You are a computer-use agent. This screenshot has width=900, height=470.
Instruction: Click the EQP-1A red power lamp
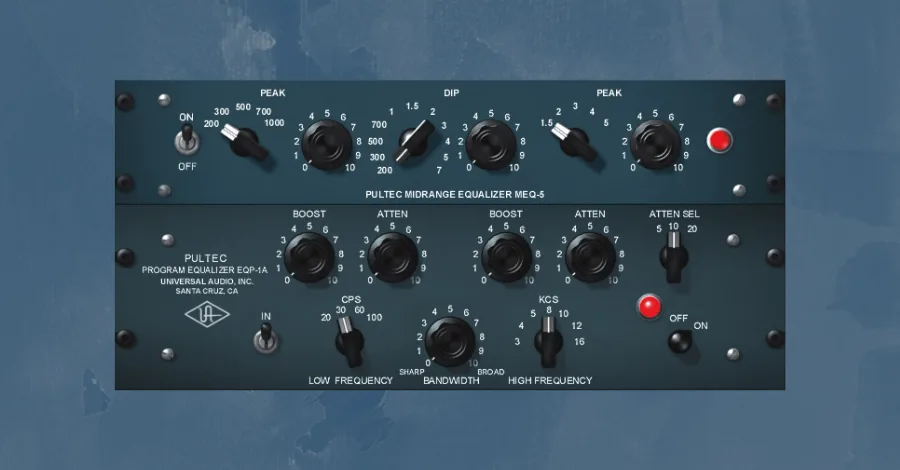click(649, 307)
